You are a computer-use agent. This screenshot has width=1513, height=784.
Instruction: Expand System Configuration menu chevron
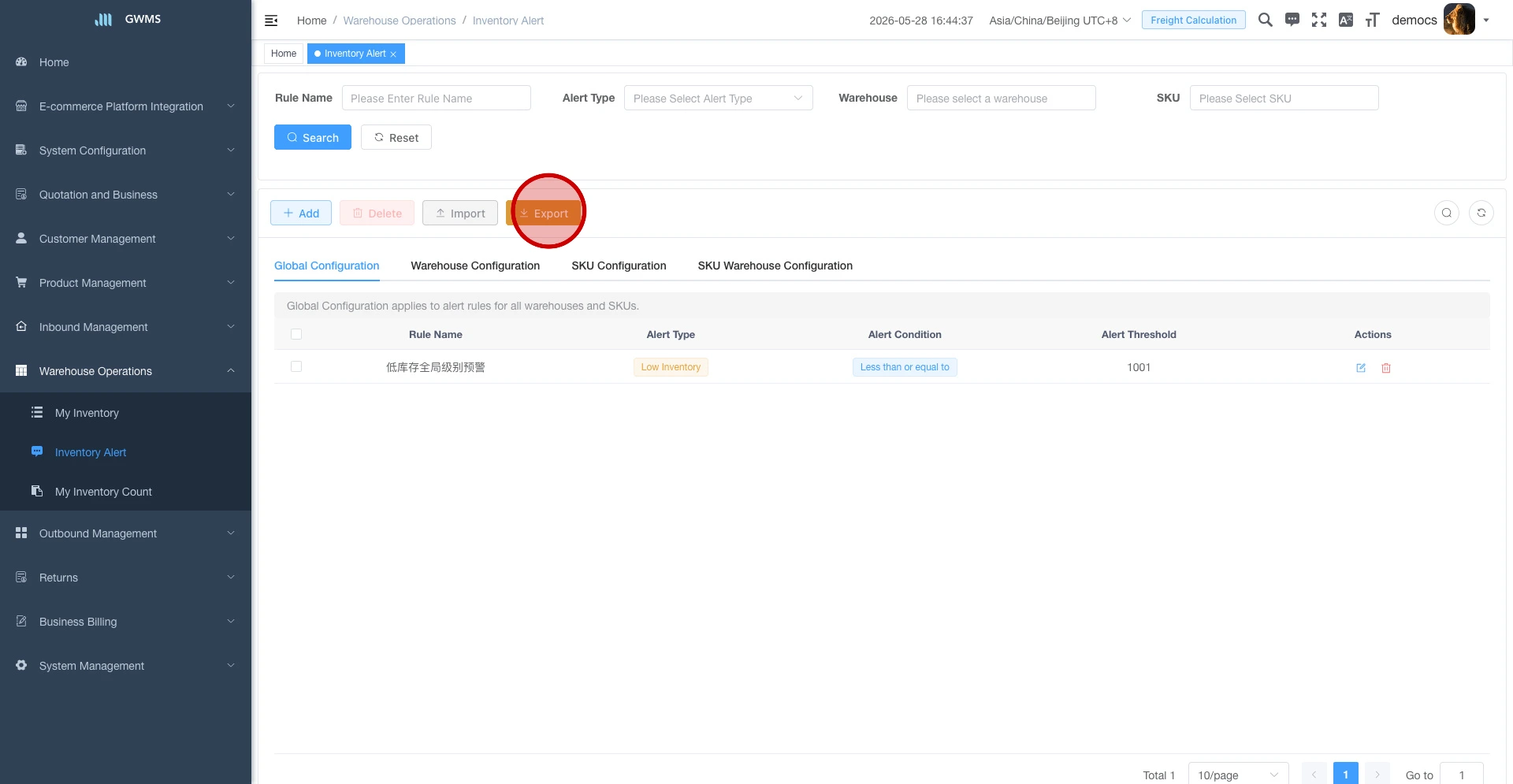point(231,150)
